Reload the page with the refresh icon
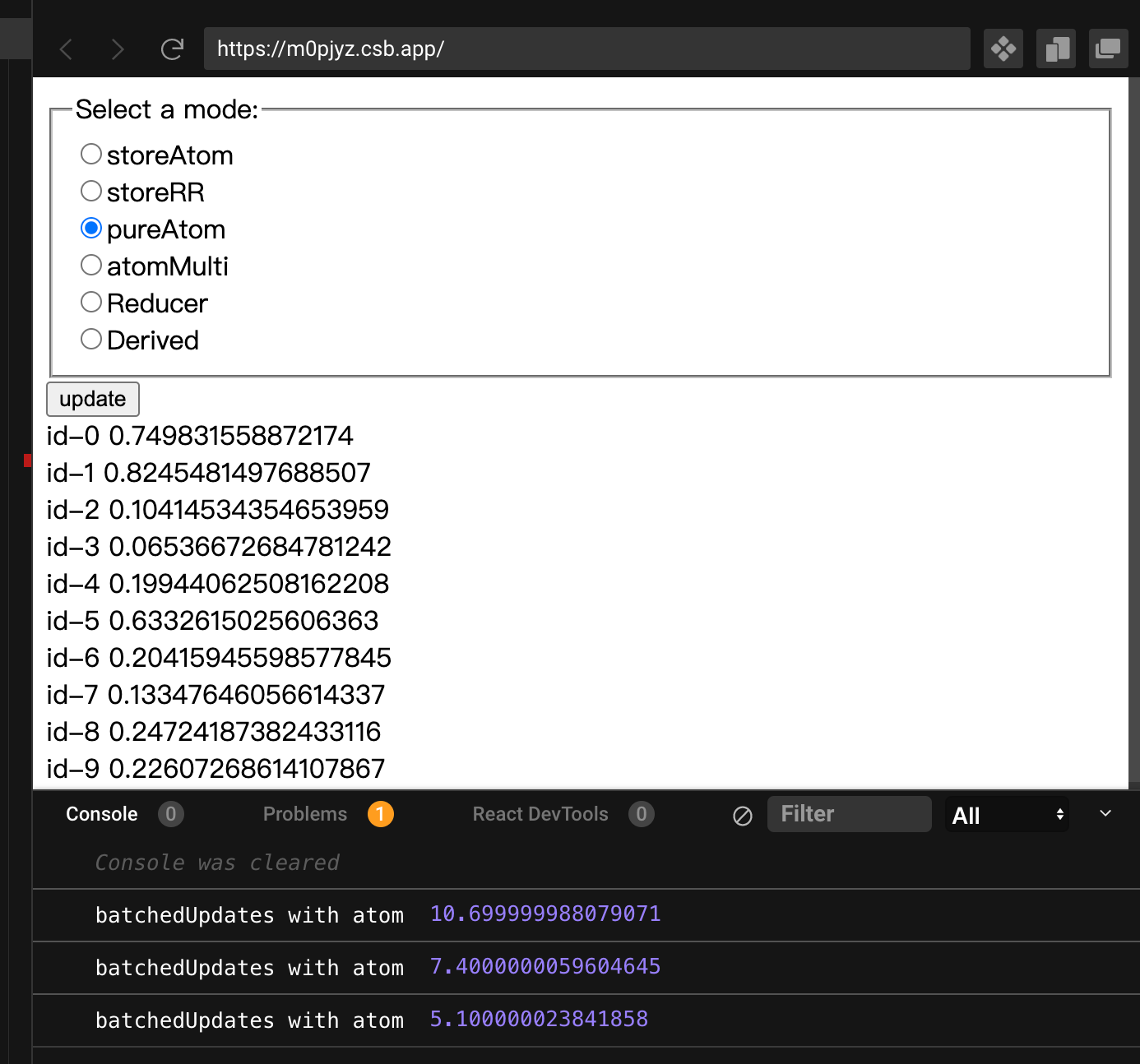This screenshot has height=1064, width=1140. (x=172, y=49)
